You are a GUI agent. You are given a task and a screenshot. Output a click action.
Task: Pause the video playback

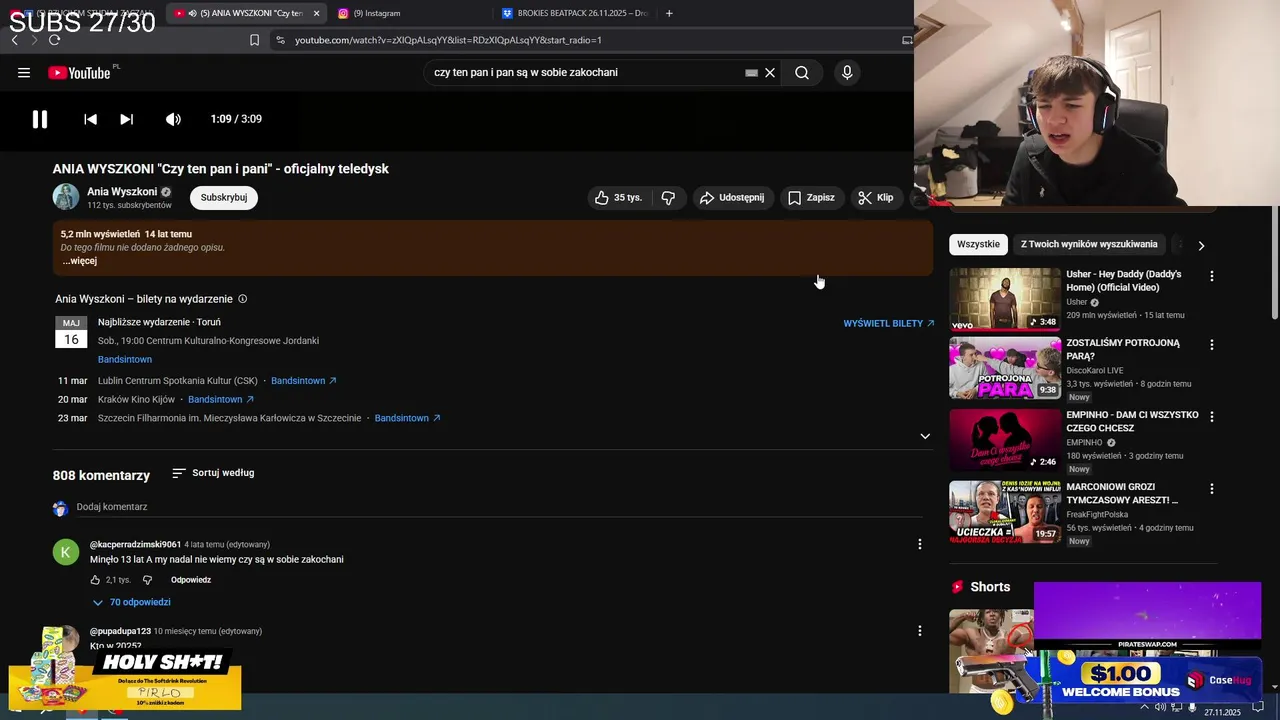coord(40,119)
